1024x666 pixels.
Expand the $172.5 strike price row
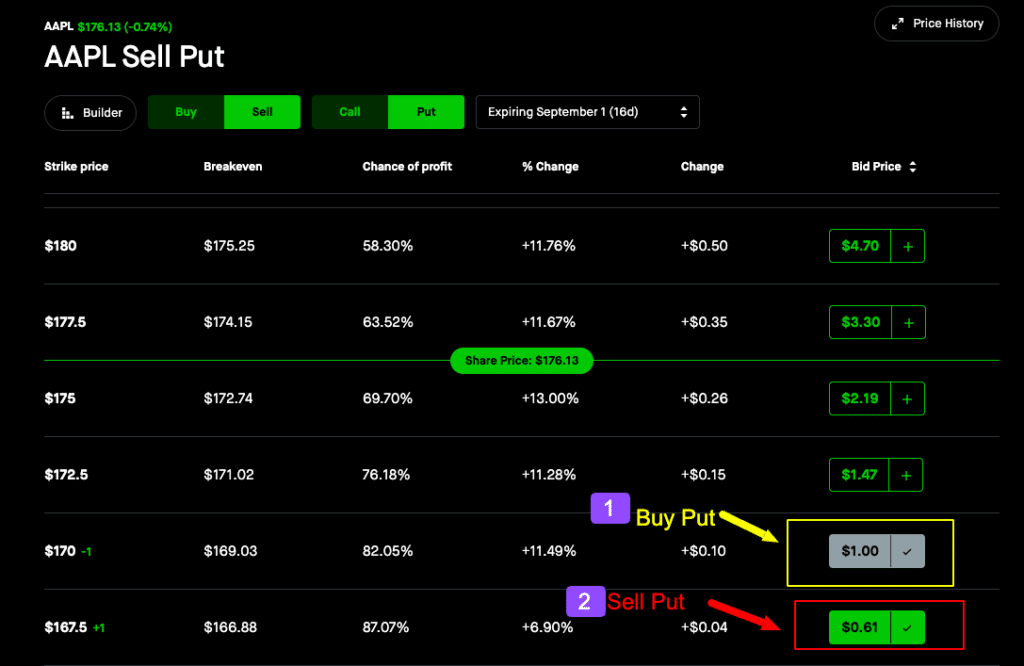click(x=66, y=475)
